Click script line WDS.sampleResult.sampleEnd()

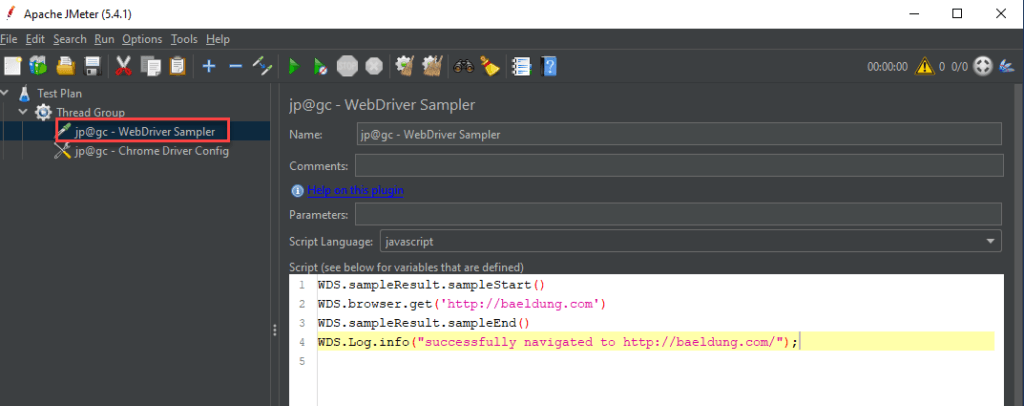(424, 322)
